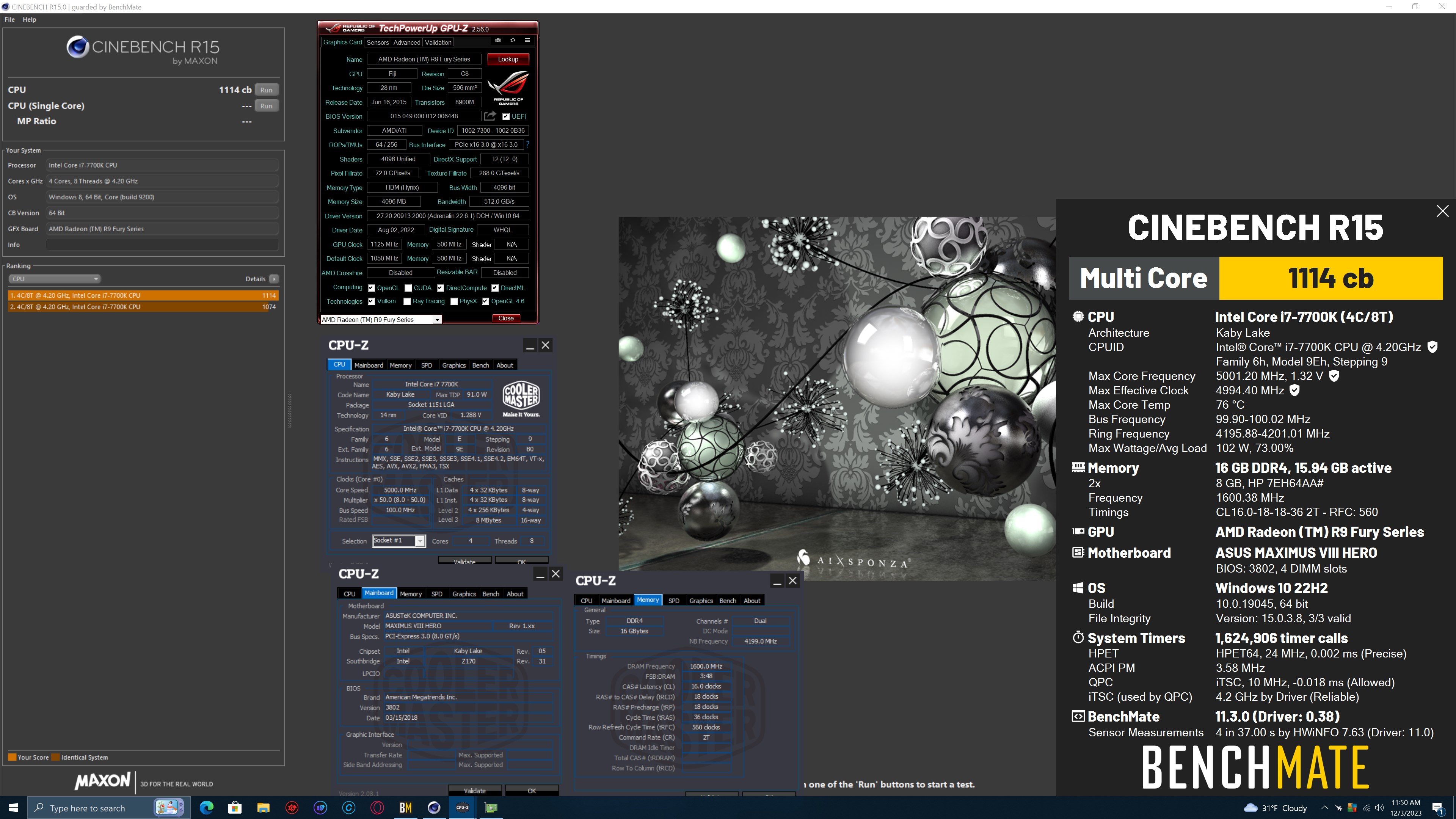Viewport: 1456px width, 819px height.
Task: Switch to BenchMate via BM taskbar icon
Action: click(405, 808)
